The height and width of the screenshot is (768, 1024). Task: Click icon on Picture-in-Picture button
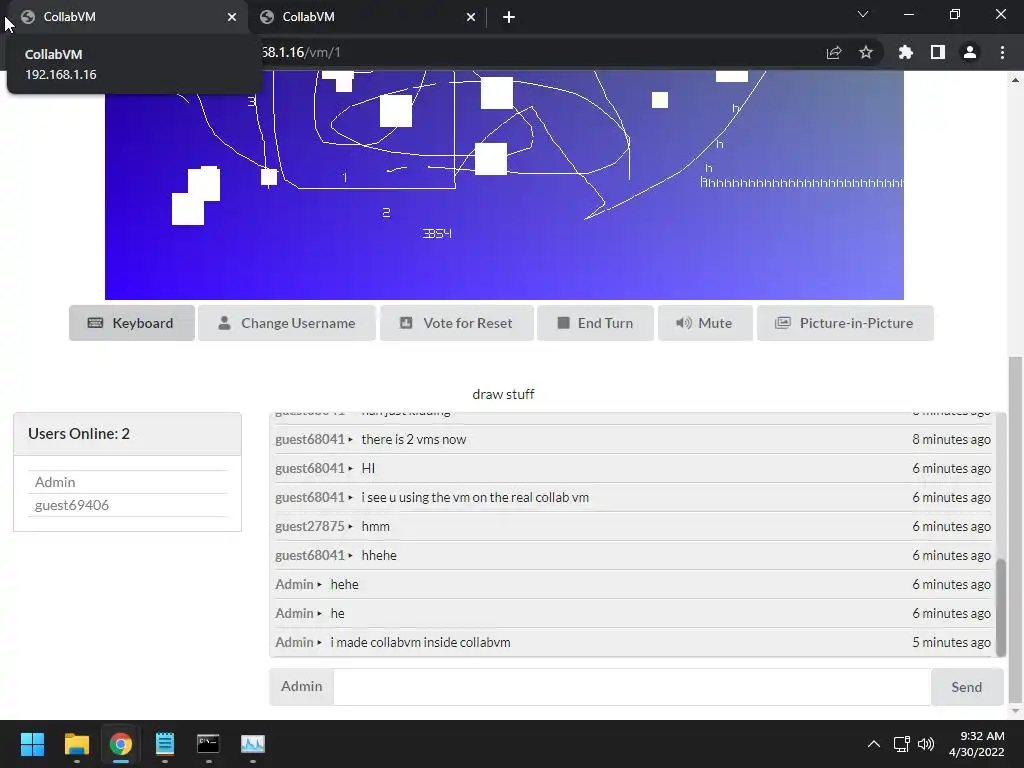point(783,323)
